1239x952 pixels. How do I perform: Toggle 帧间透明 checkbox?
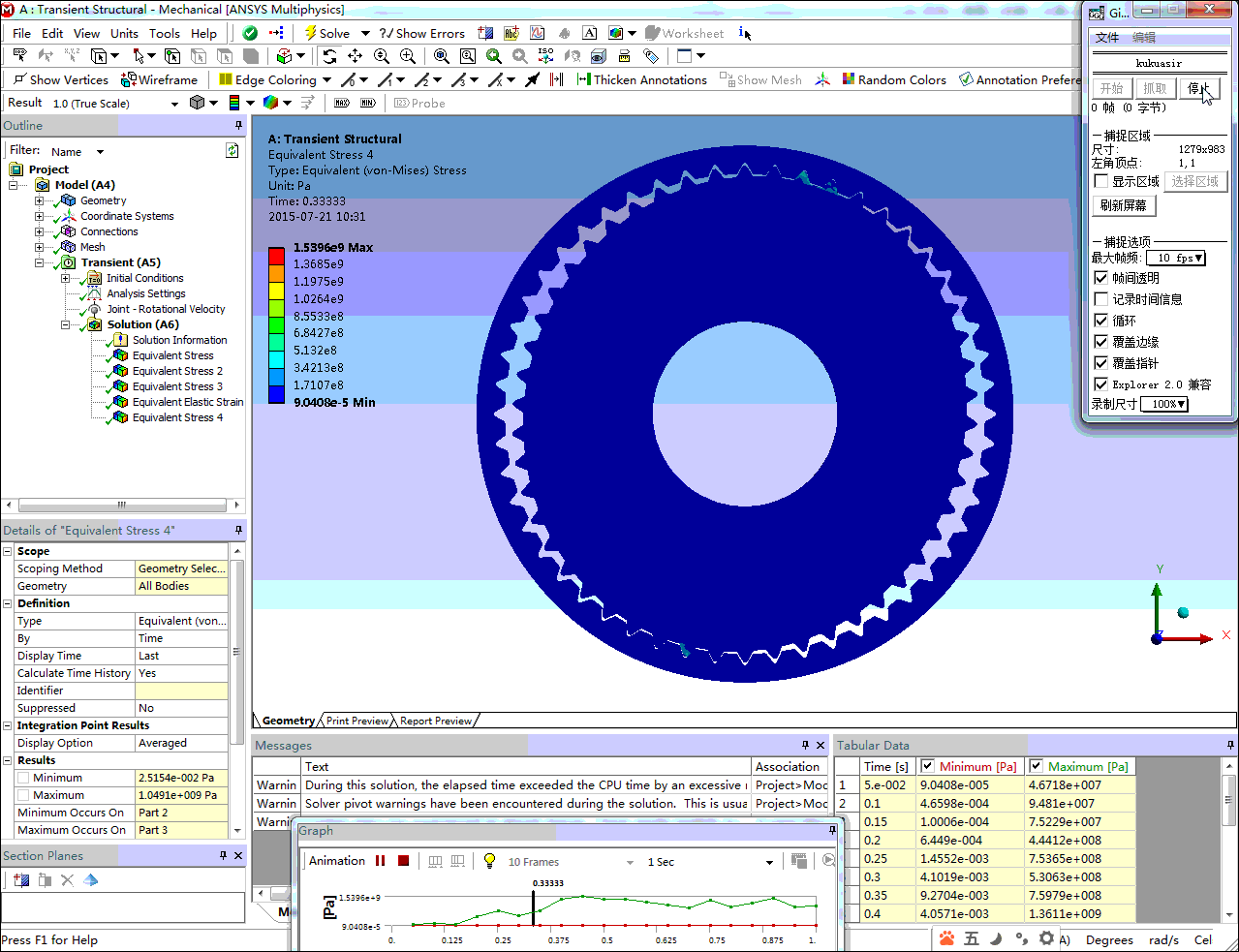1100,278
